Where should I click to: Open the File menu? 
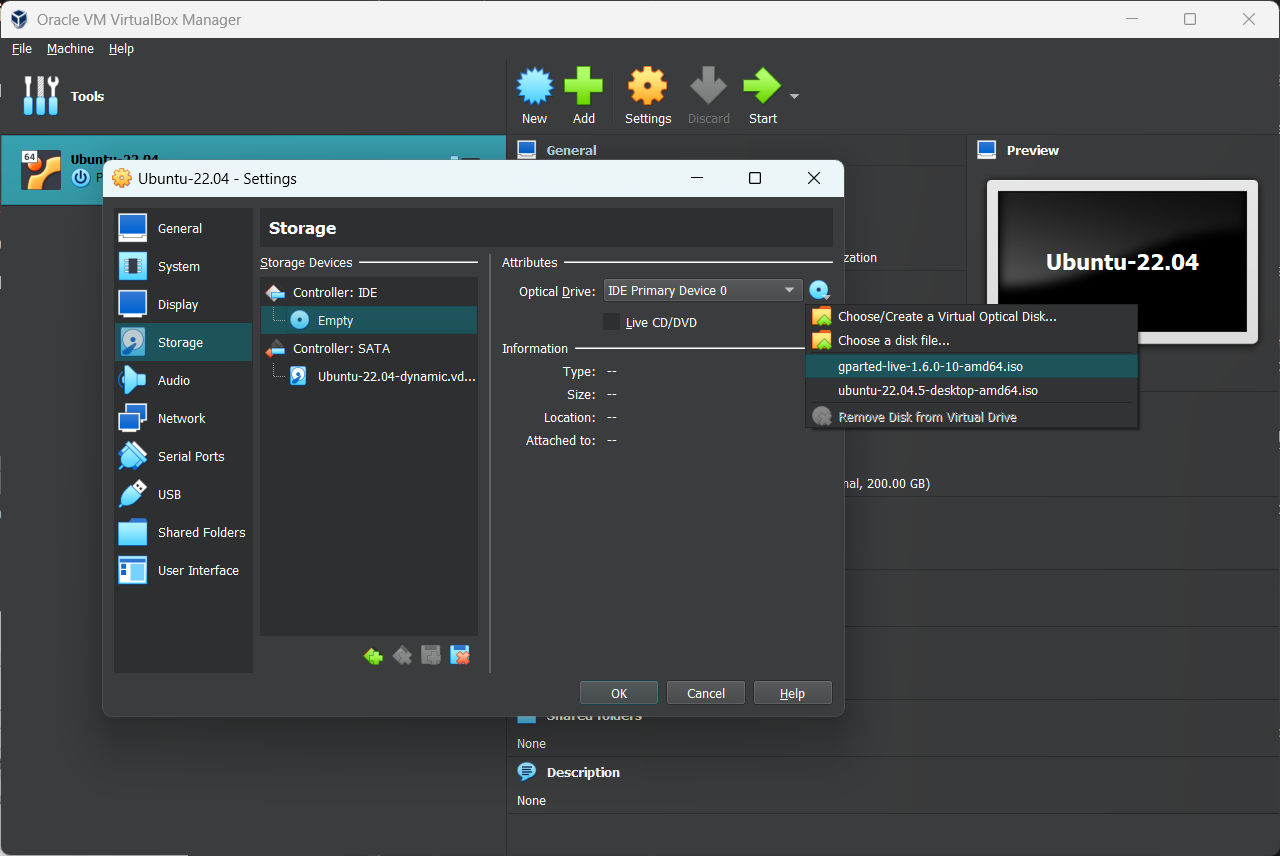tap(22, 48)
